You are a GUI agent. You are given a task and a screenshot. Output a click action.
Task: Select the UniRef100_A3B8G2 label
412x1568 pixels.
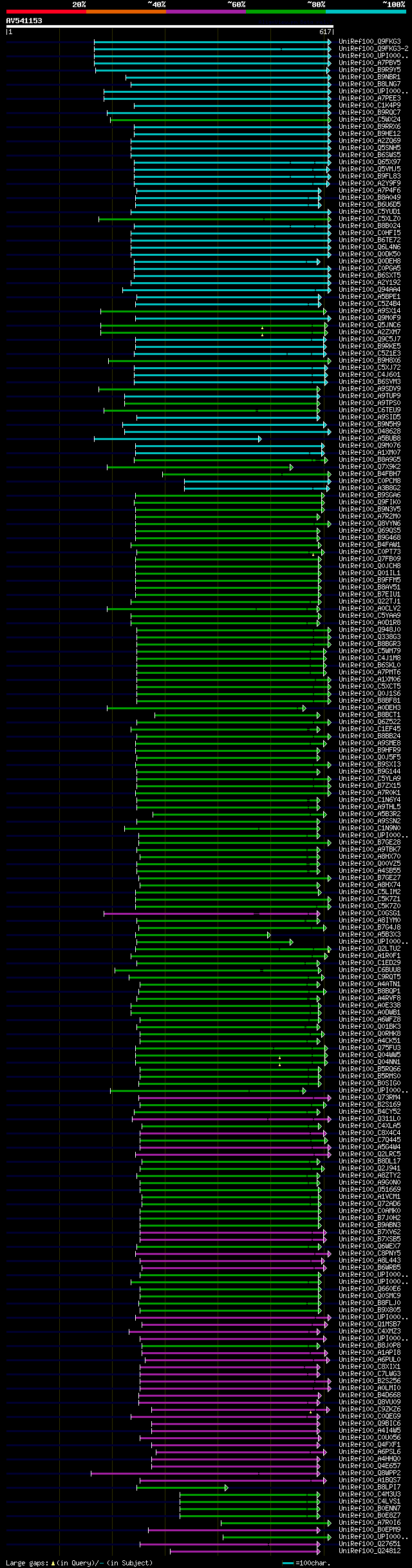click(370, 488)
